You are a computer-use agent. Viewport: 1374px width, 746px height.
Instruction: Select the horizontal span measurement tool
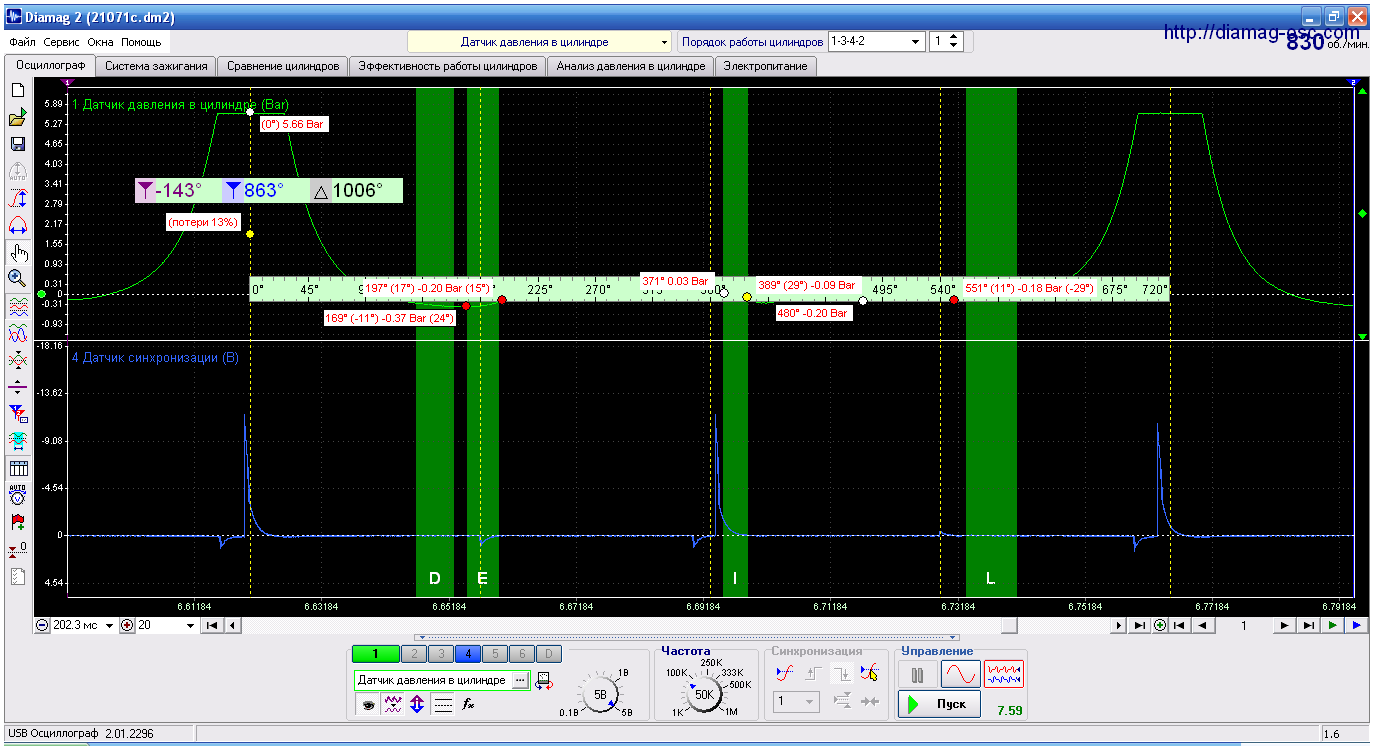(x=17, y=225)
